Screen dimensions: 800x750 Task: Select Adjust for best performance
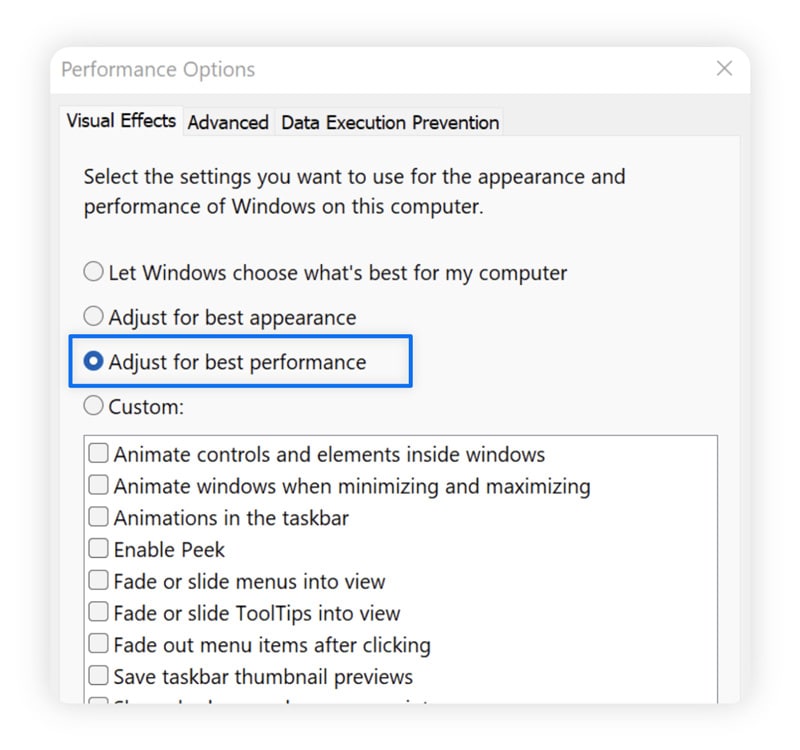coord(93,361)
